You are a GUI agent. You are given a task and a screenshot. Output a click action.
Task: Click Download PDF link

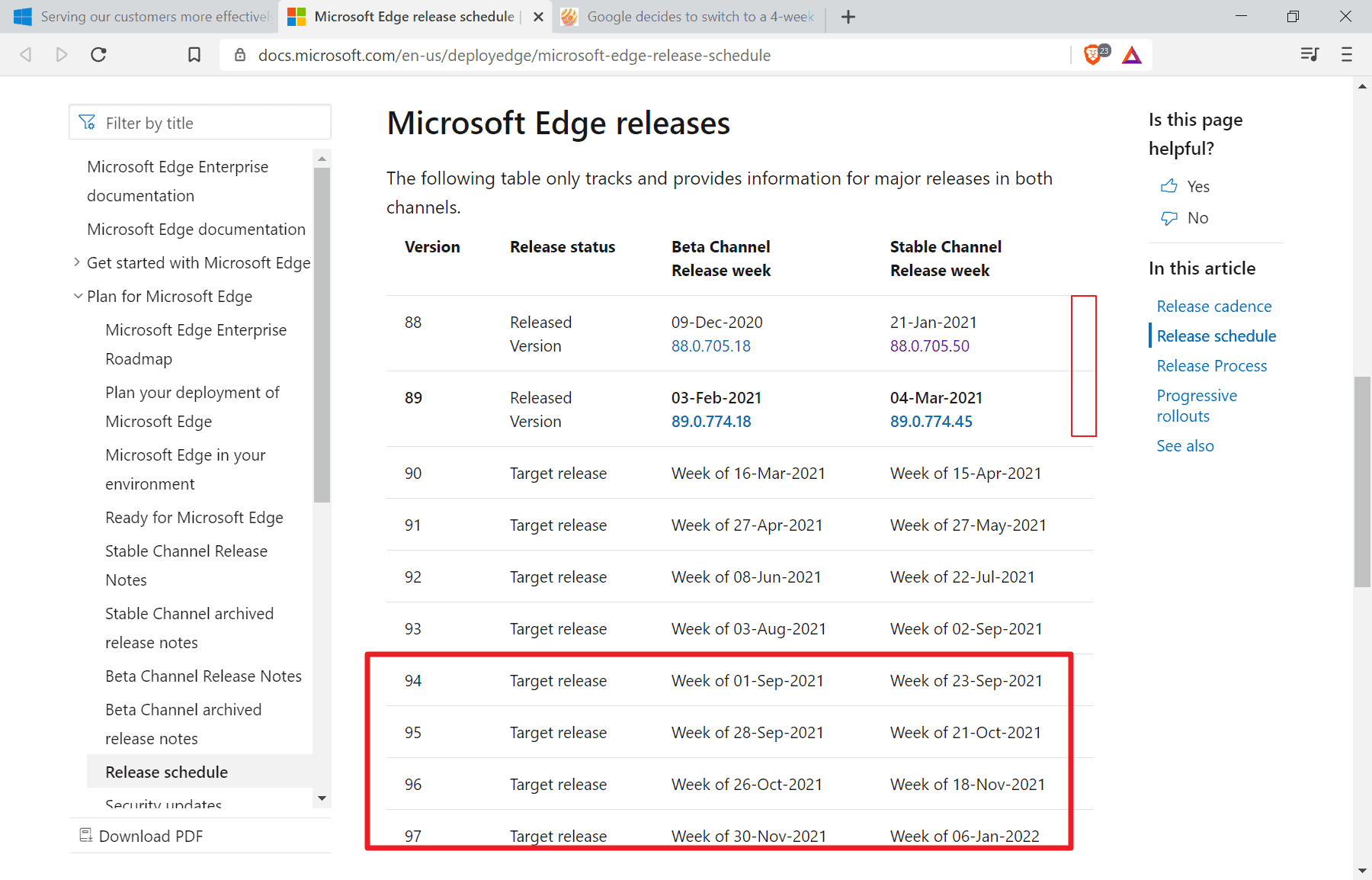coord(151,837)
